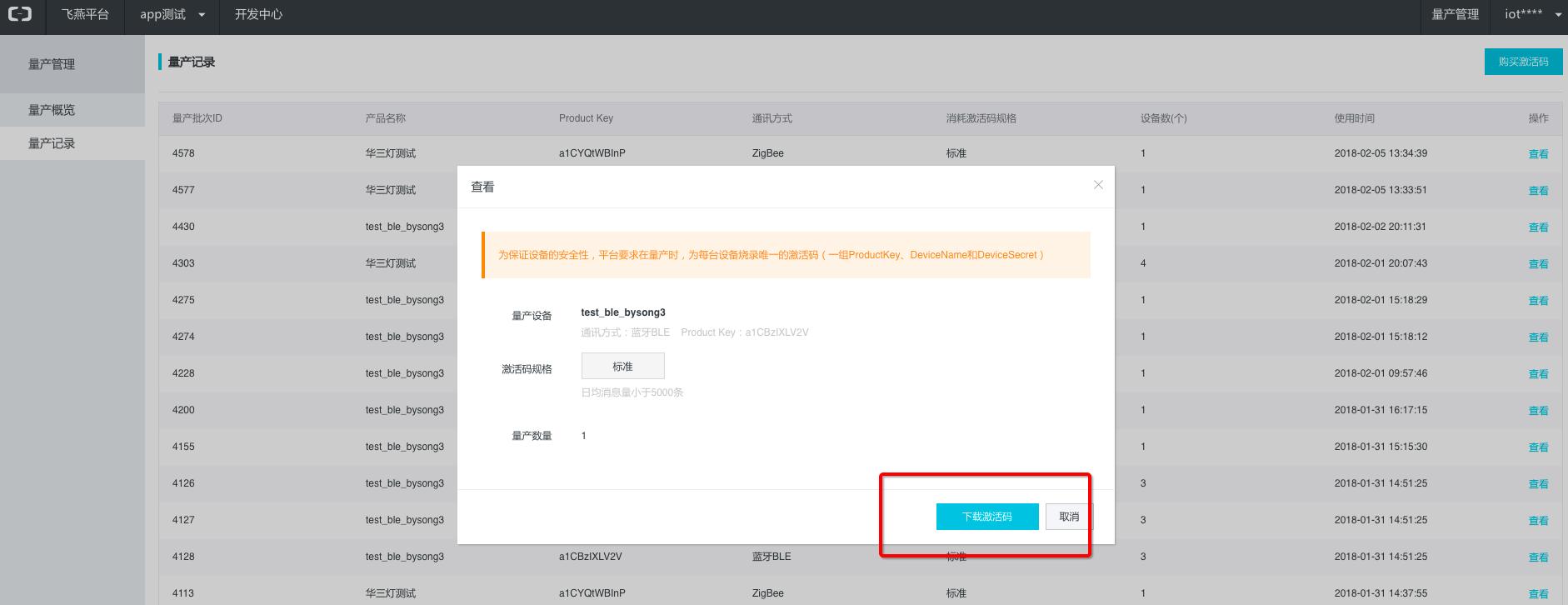The width and height of the screenshot is (1568, 605).
Task: Click the 量产管理 sidebar header
Action: point(52,64)
